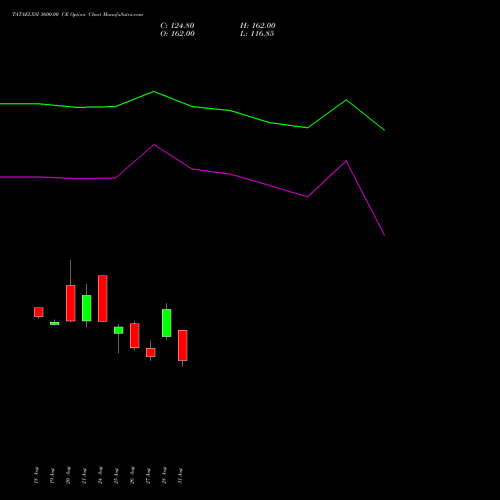Click the 31 Aug date label
The image size is (500, 500).
[180, 475]
